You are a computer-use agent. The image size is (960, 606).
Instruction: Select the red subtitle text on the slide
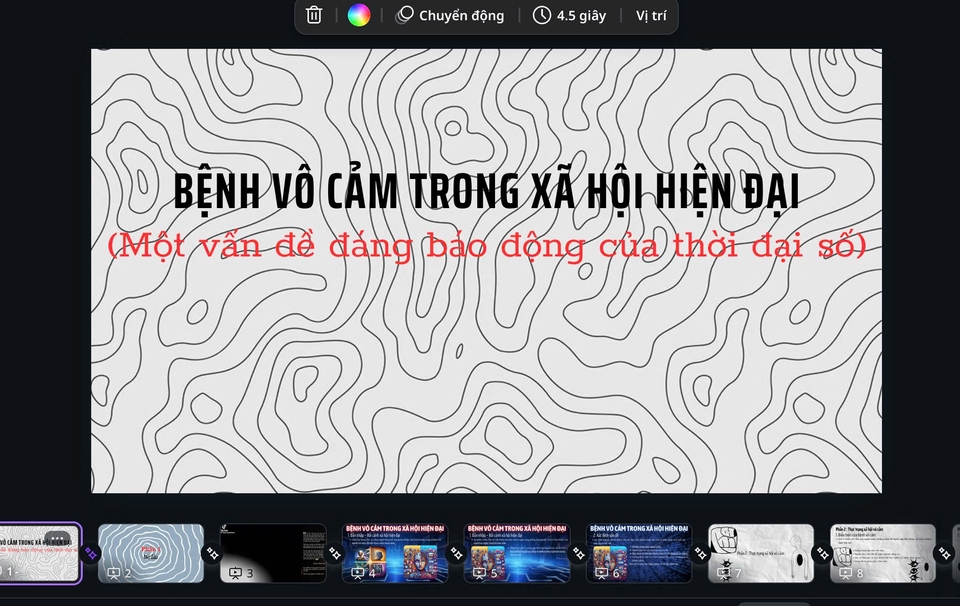tap(486, 245)
